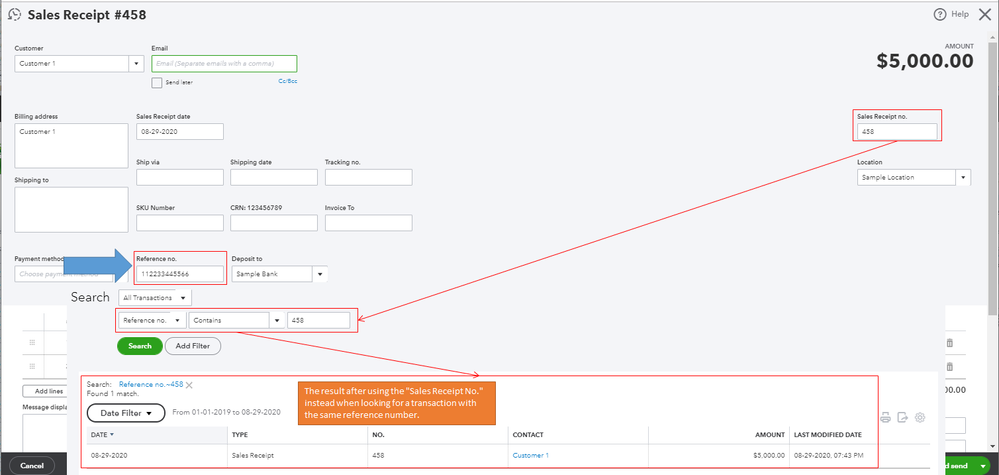Open the recent transactions clock icon
This screenshot has width=999, height=475.
(14, 15)
